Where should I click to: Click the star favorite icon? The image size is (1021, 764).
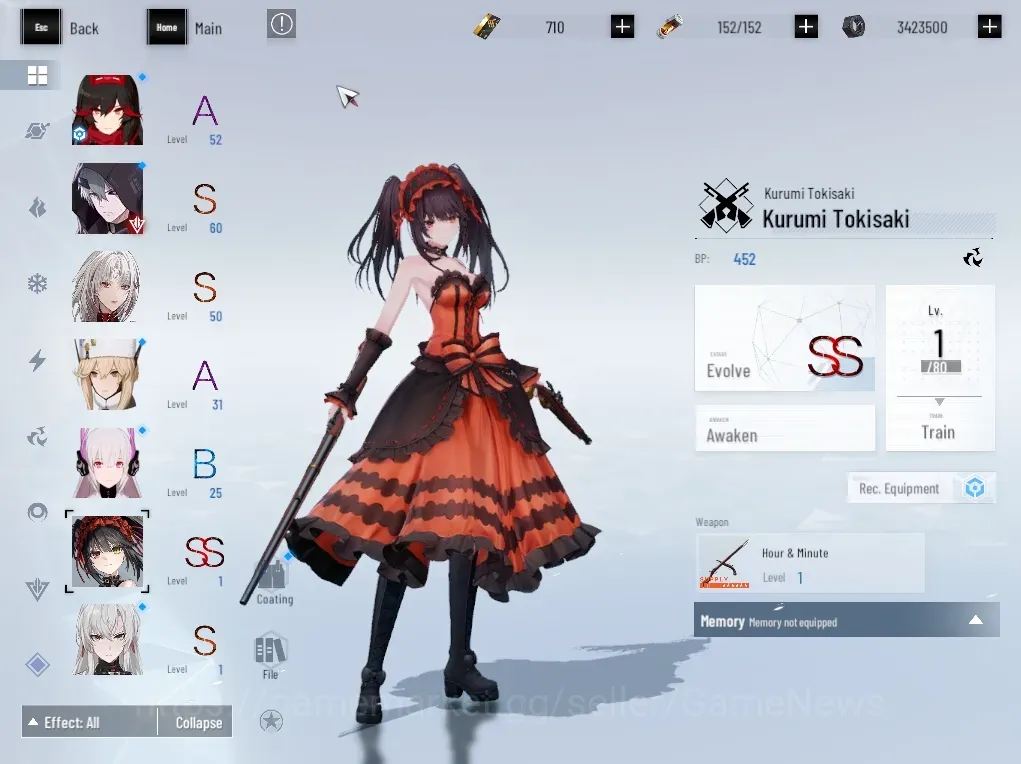(271, 721)
